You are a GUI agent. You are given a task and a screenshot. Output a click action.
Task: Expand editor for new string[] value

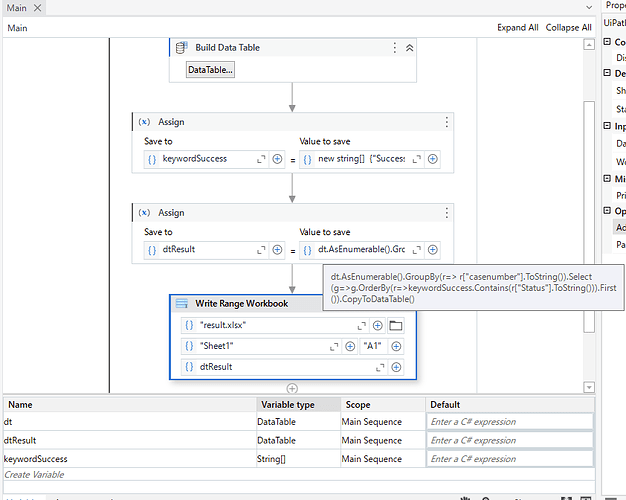(x=416, y=159)
